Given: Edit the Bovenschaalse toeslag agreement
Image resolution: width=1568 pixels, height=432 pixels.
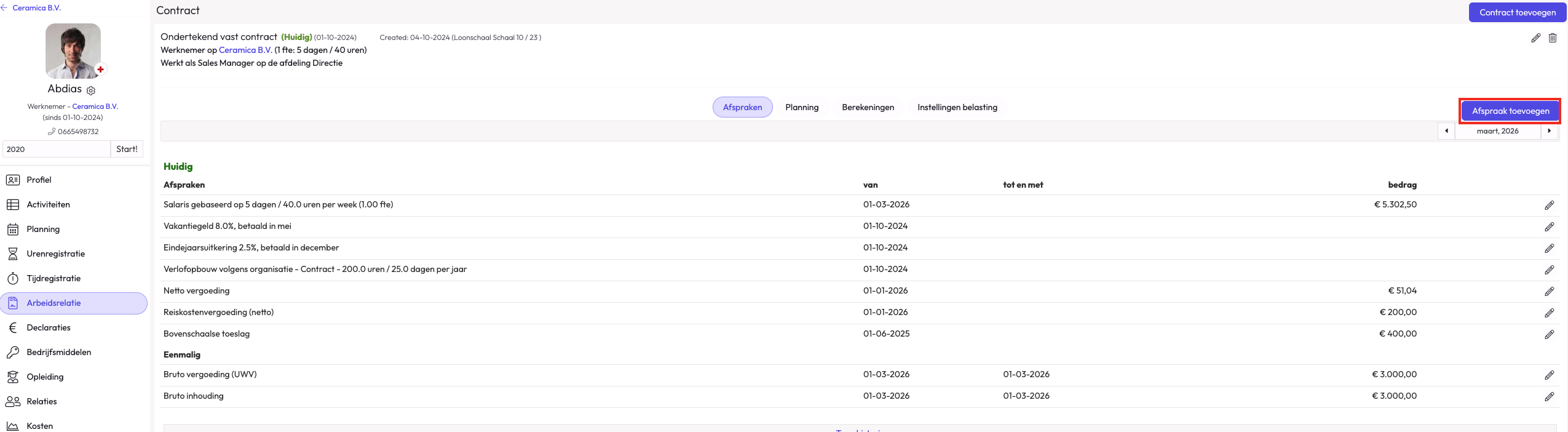Looking at the screenshot, I should coord(1549,335).
